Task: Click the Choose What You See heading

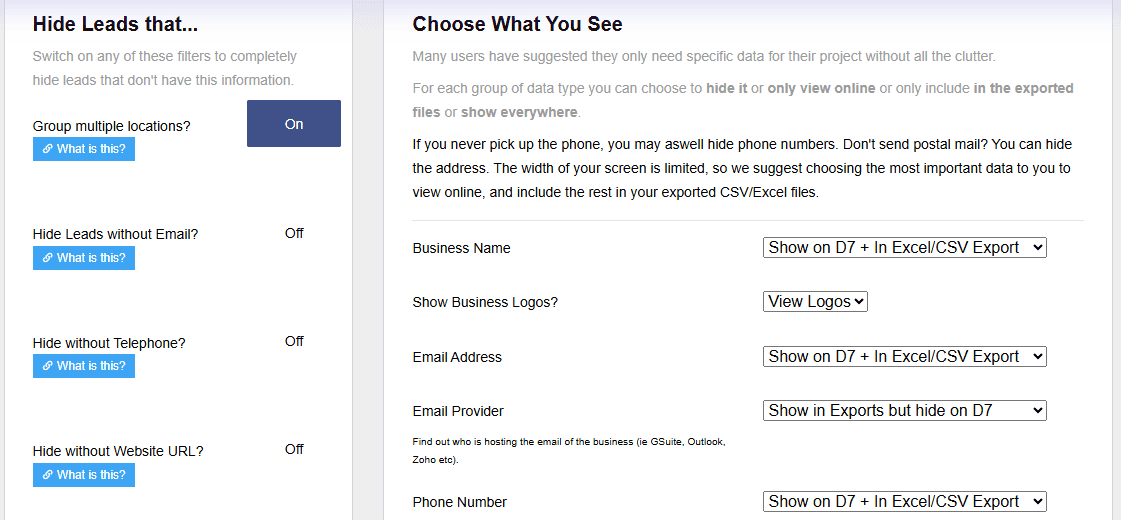Action: (x=517, y=24)
